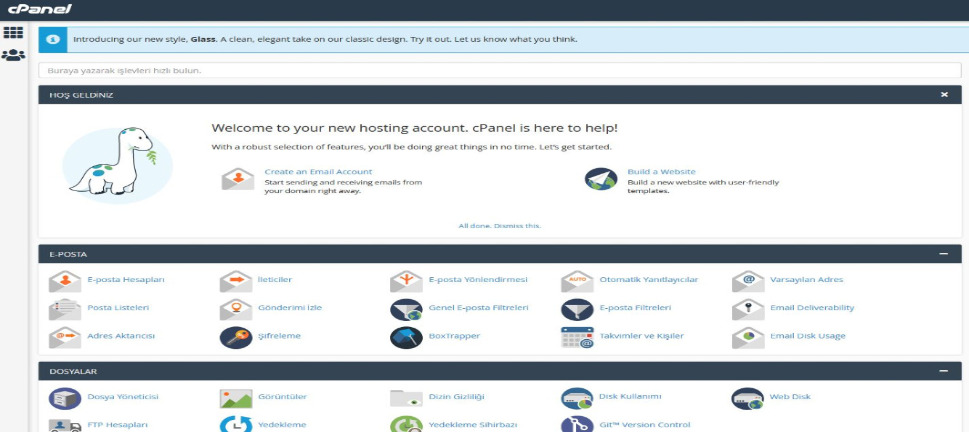Open the E-posta Hesapları icon
Viewport: 969px width, 432px height.
pos(65,281)
